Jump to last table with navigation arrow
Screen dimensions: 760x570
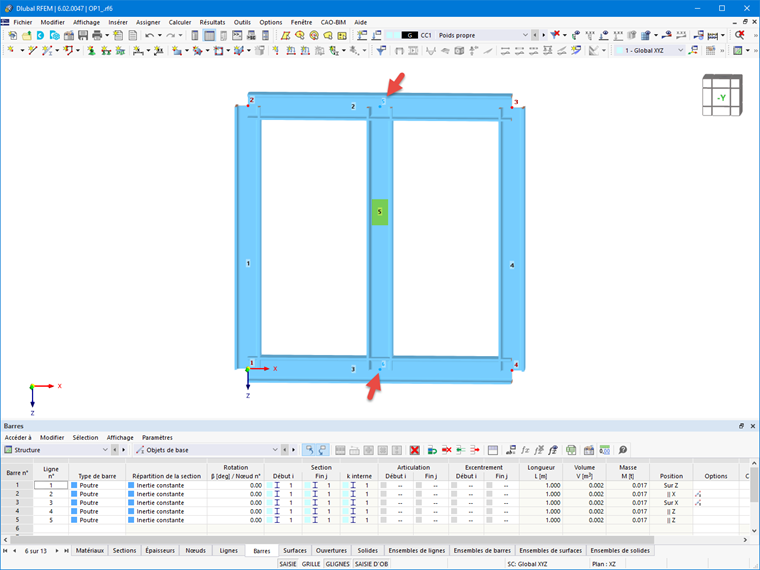coord(66,551)
